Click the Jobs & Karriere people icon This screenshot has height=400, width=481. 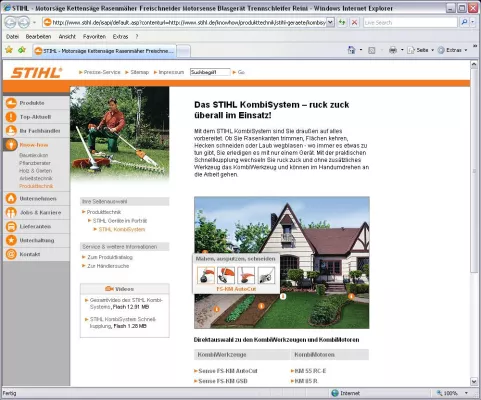[11, 213]
